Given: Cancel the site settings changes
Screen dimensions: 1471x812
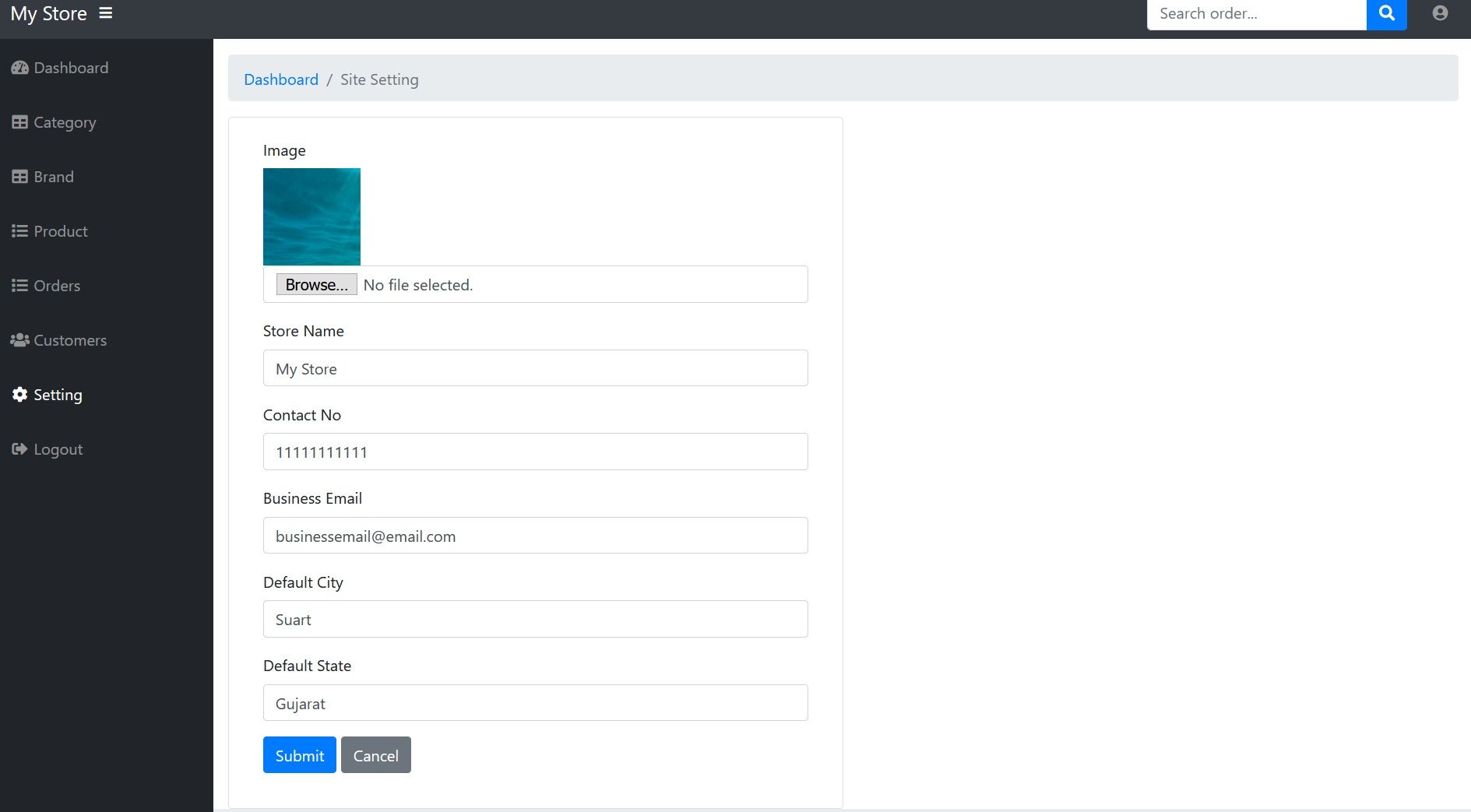Looking at the screenshot, I should (x=375, y=755).
